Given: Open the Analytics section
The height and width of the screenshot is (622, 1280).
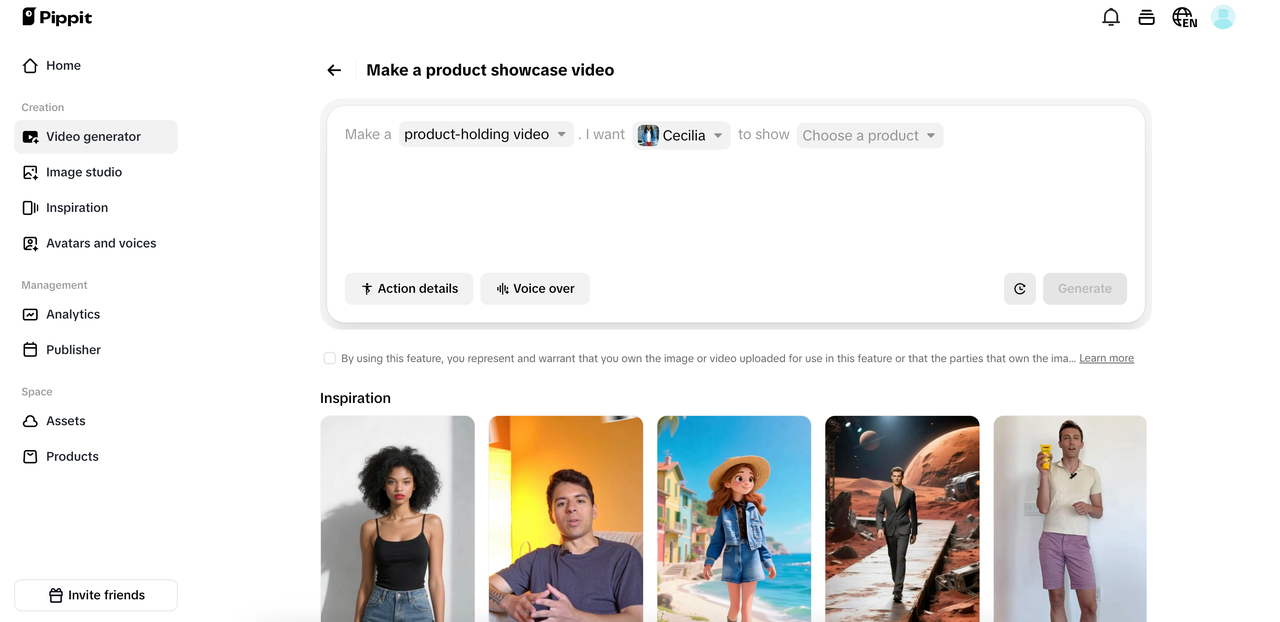Looking at the screenshot, I should (x=72, y=314).
